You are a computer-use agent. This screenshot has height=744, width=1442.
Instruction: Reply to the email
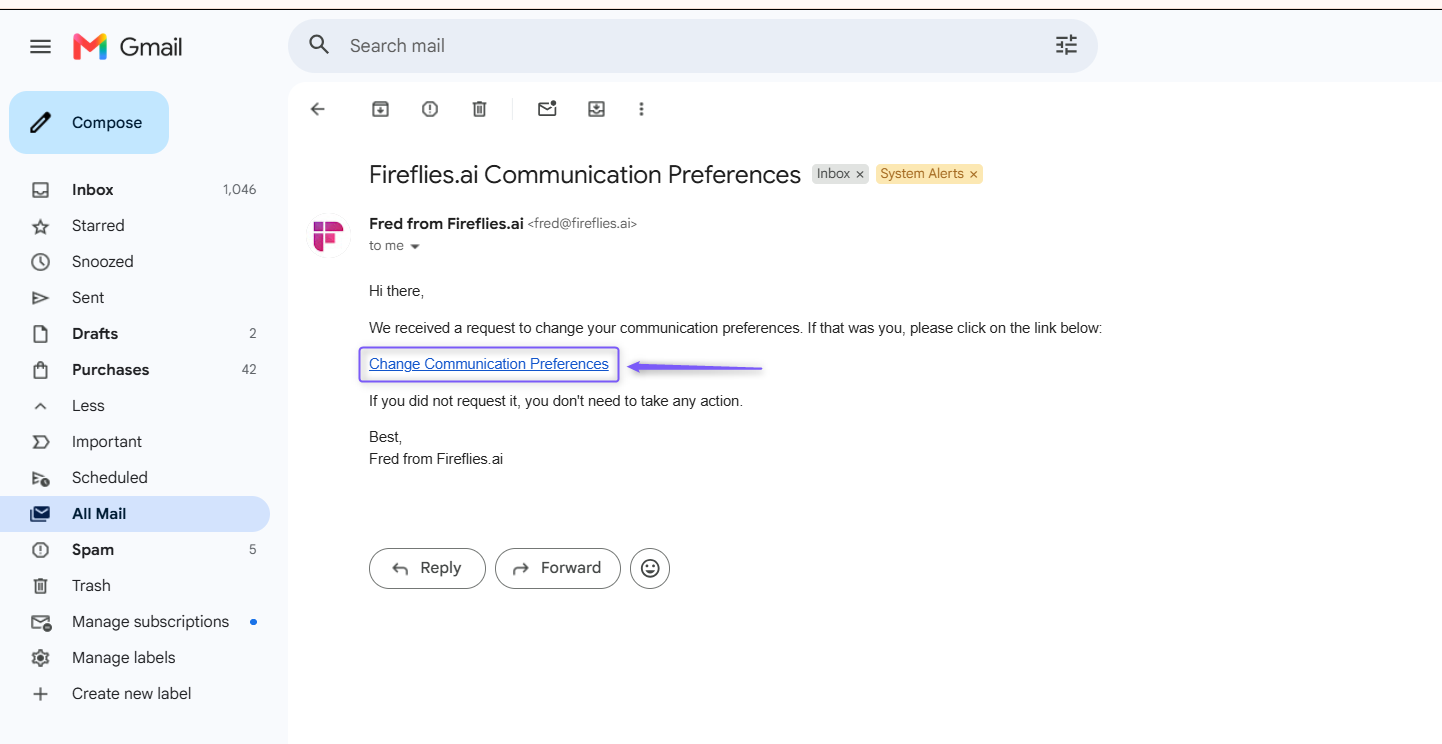427,568
